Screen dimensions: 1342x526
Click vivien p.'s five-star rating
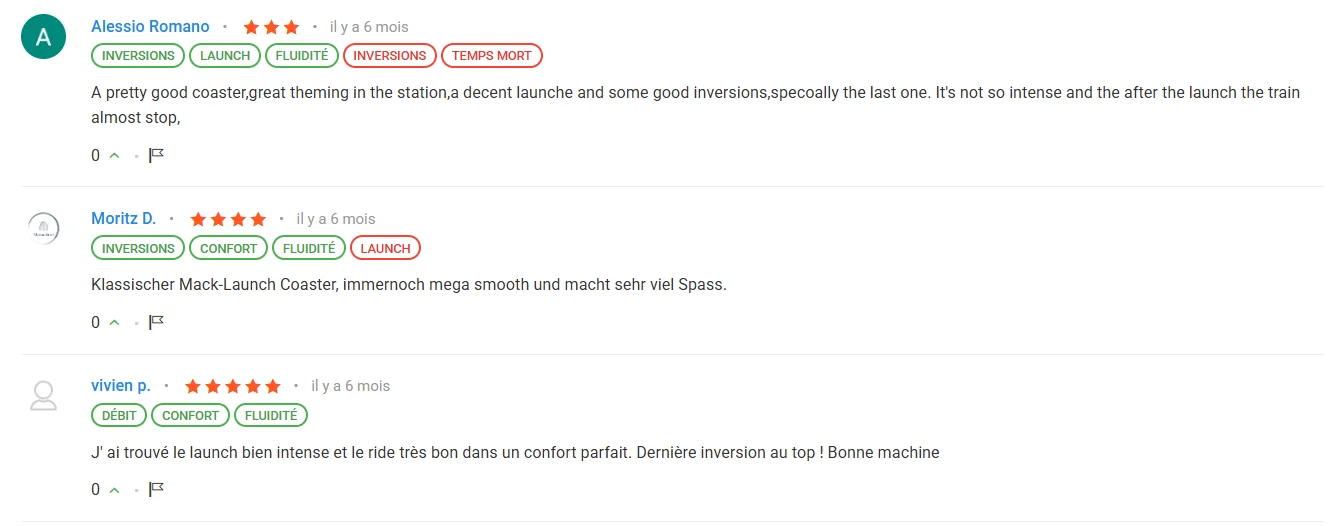click(233, 386)
